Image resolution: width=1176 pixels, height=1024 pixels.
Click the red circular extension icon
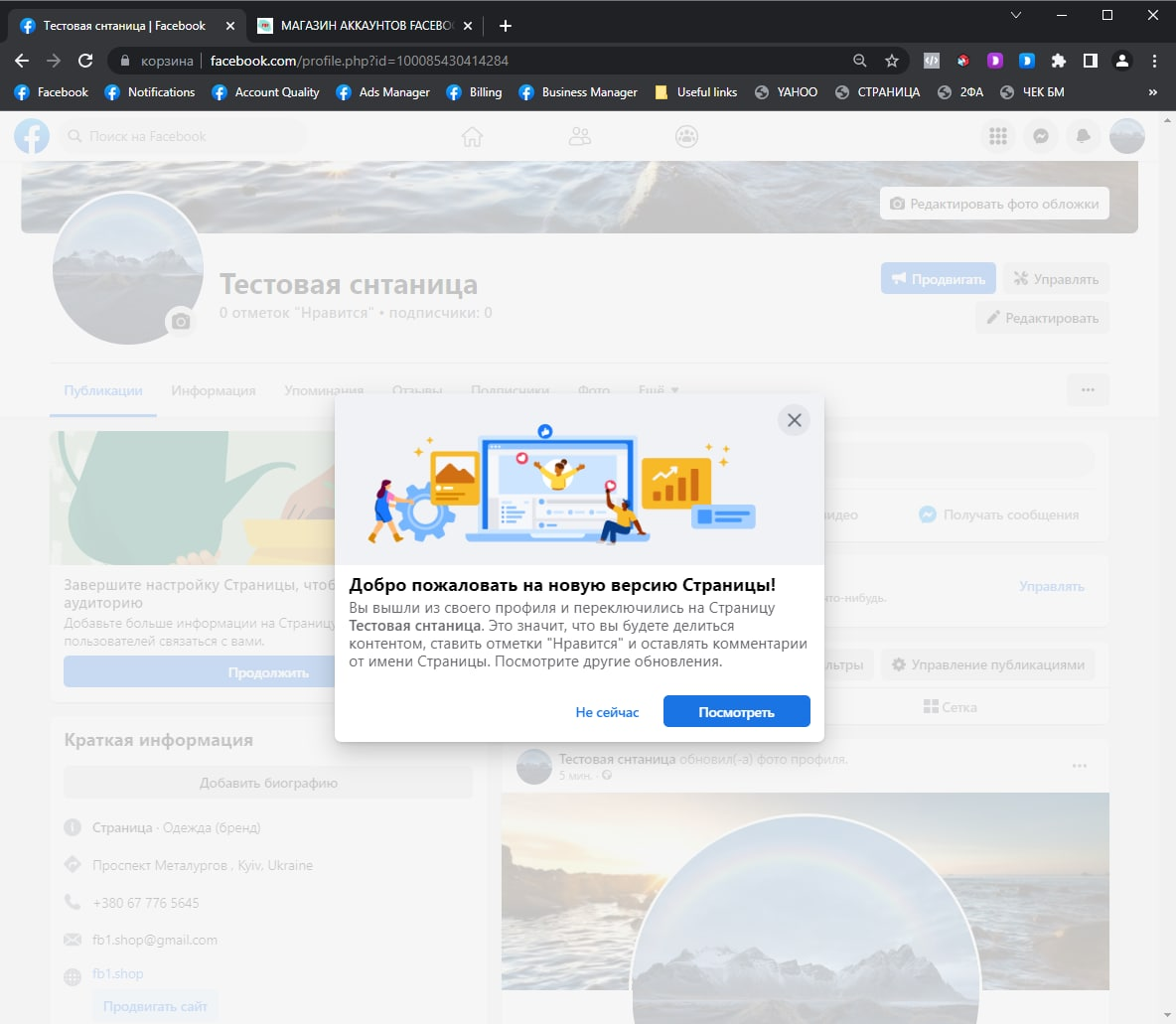pos(963,61)
